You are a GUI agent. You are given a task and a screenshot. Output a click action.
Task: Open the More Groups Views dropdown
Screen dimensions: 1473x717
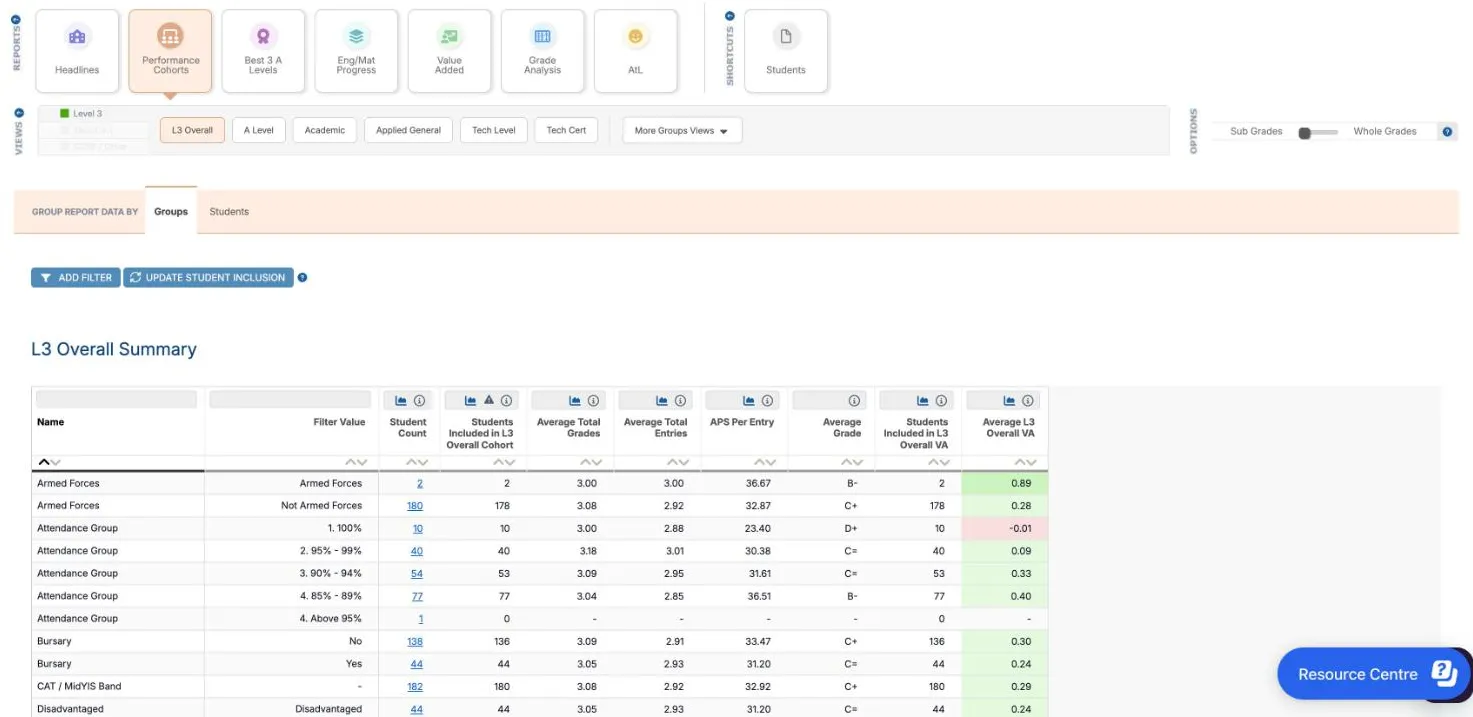point(682,131)
